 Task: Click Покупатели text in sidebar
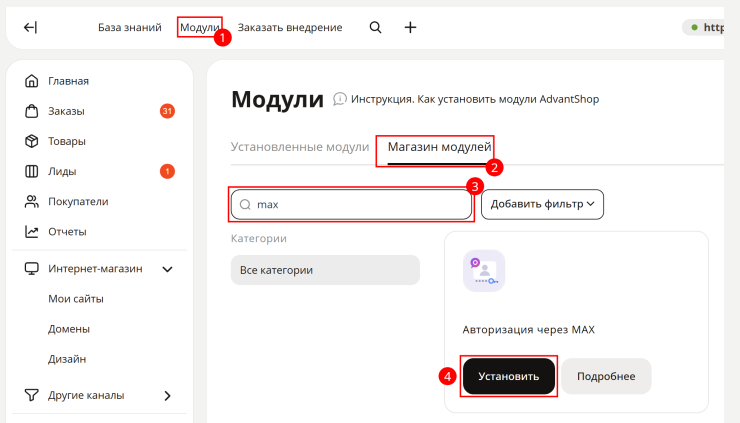[x=78, y=202]
